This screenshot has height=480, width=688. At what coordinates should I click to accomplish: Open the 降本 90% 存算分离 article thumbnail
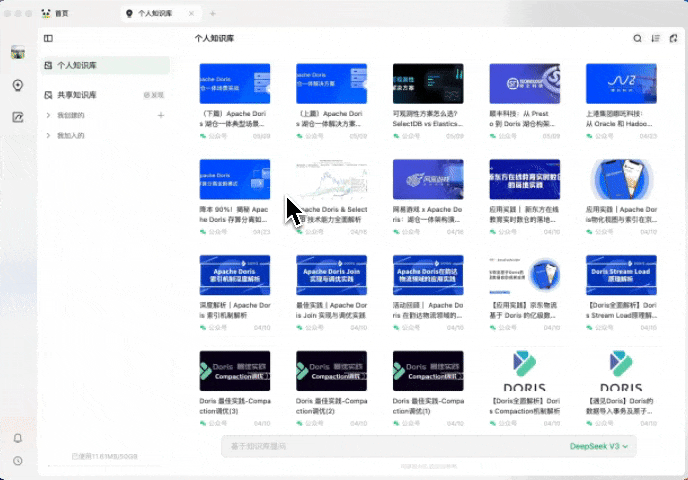pos(235,179)
